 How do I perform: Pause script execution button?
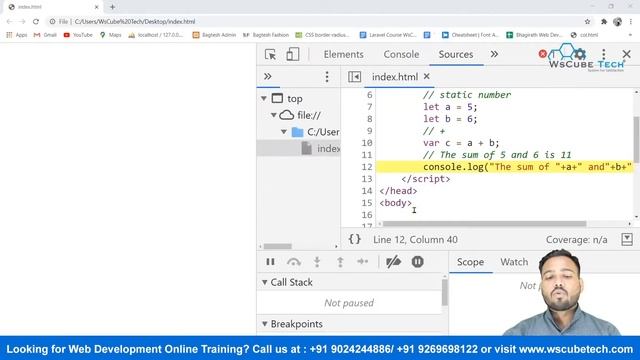coord(270,262)
